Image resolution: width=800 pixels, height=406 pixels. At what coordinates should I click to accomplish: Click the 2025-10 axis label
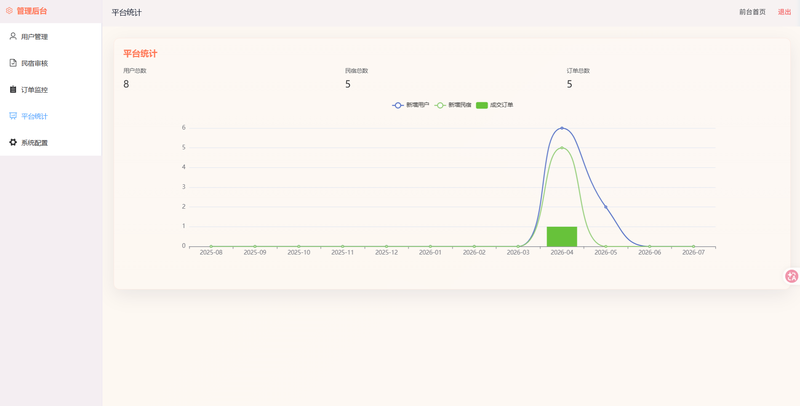pyautogui.click(x=298, y=252)
